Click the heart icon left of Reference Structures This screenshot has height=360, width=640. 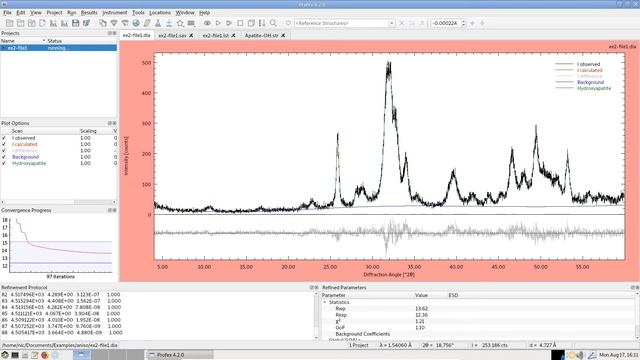[288, 23]
